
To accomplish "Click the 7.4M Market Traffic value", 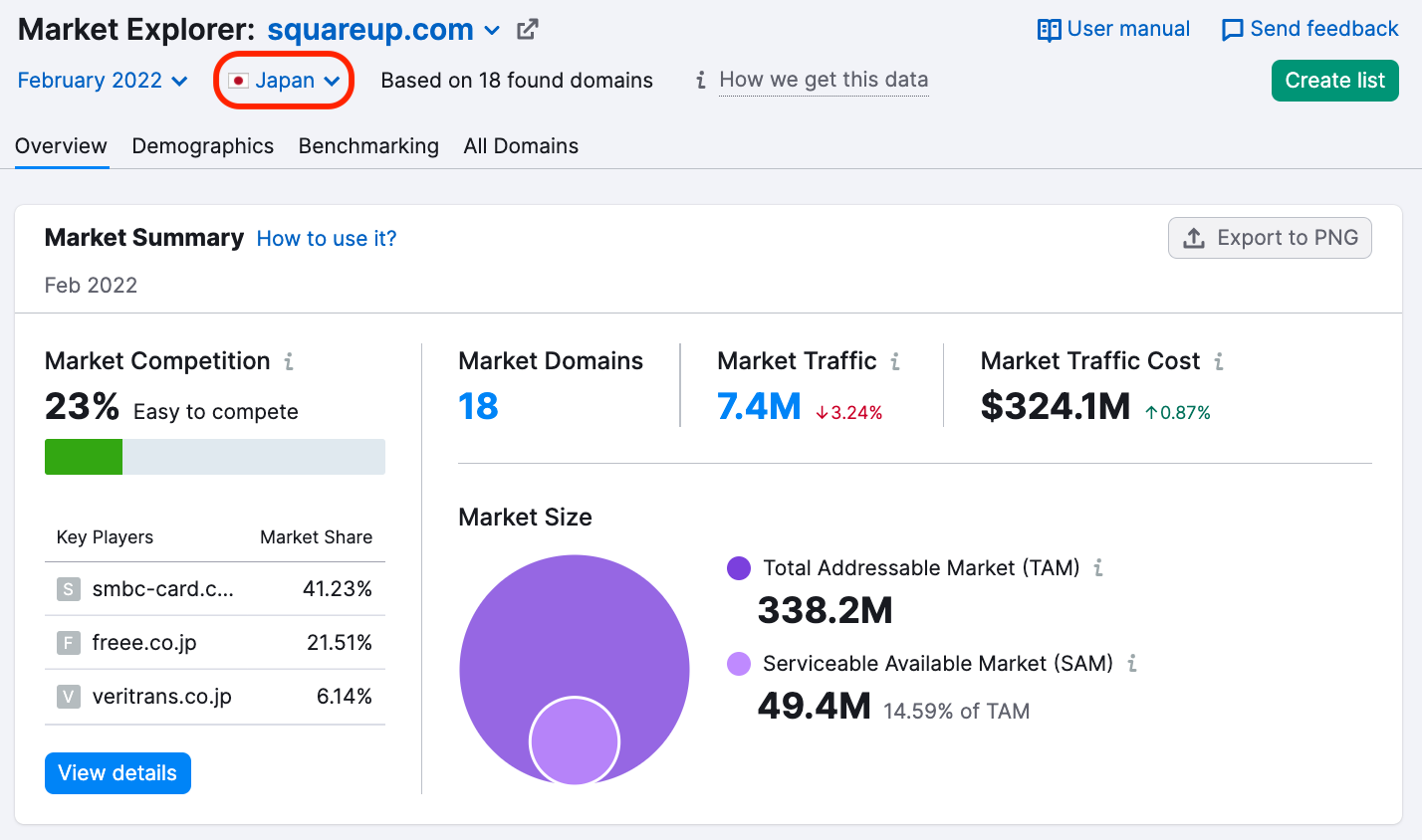I will [759, 406].
